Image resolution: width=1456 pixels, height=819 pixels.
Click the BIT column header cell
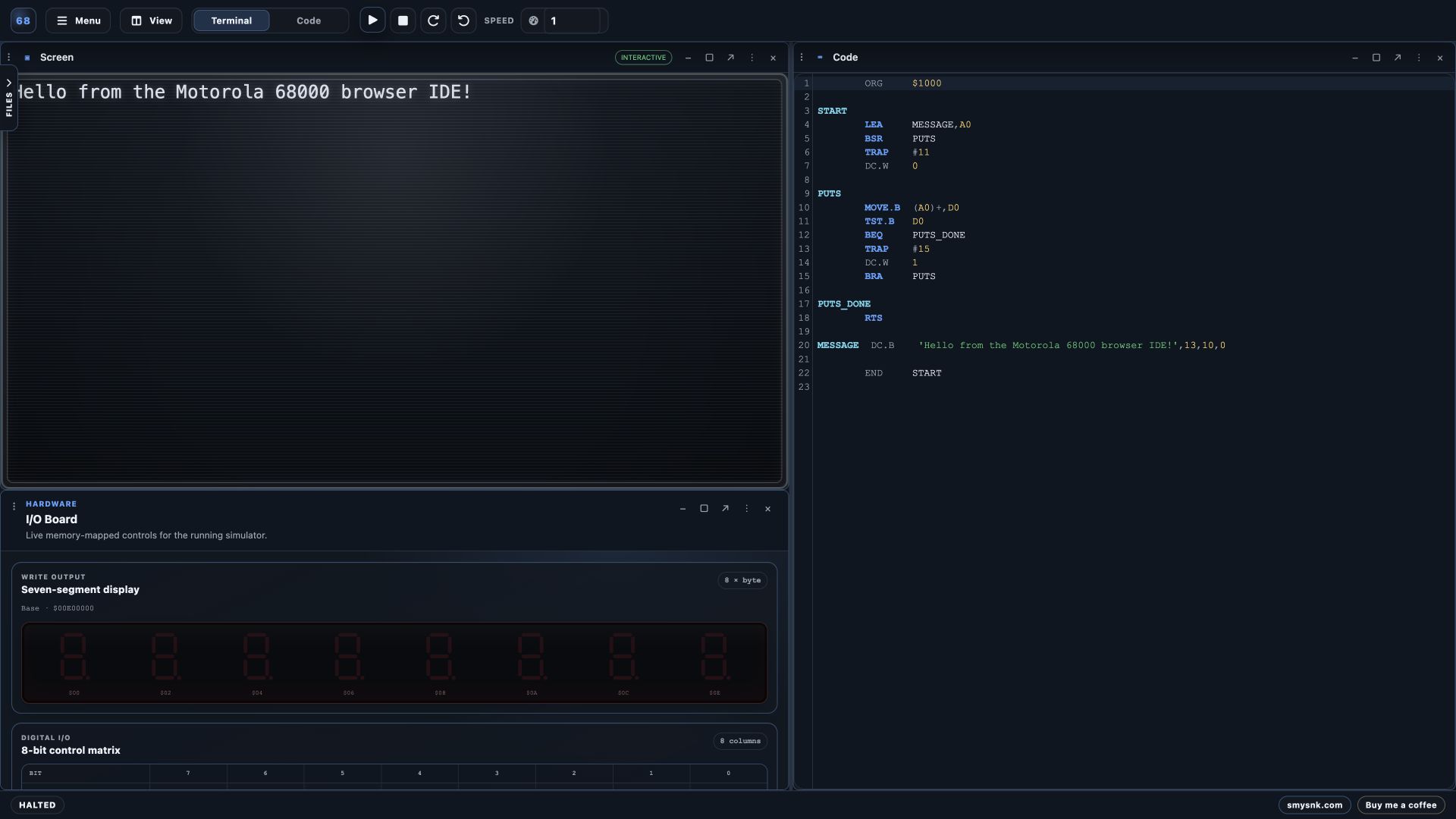tap(86, 773)
